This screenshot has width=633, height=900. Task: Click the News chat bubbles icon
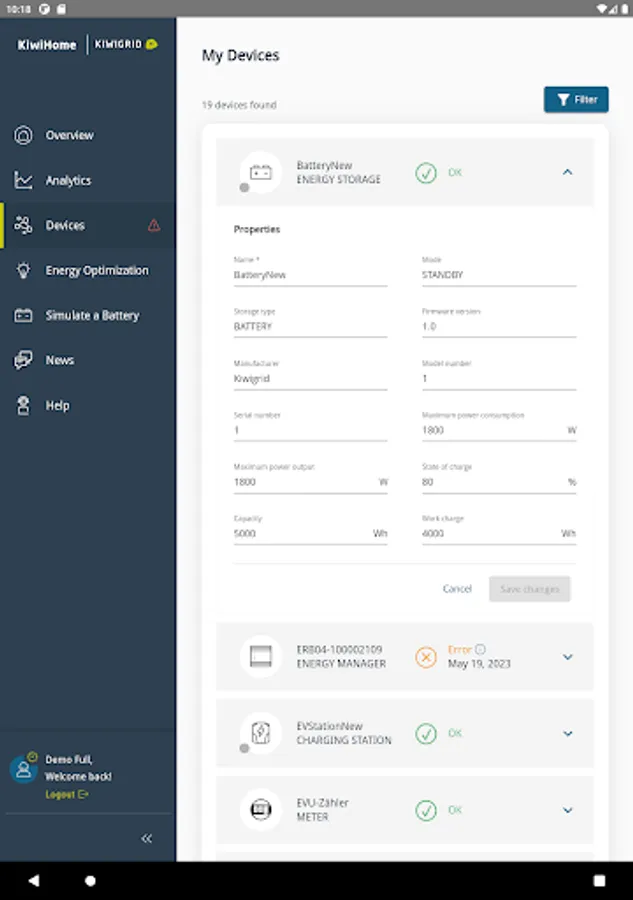[x=23, y=360]
